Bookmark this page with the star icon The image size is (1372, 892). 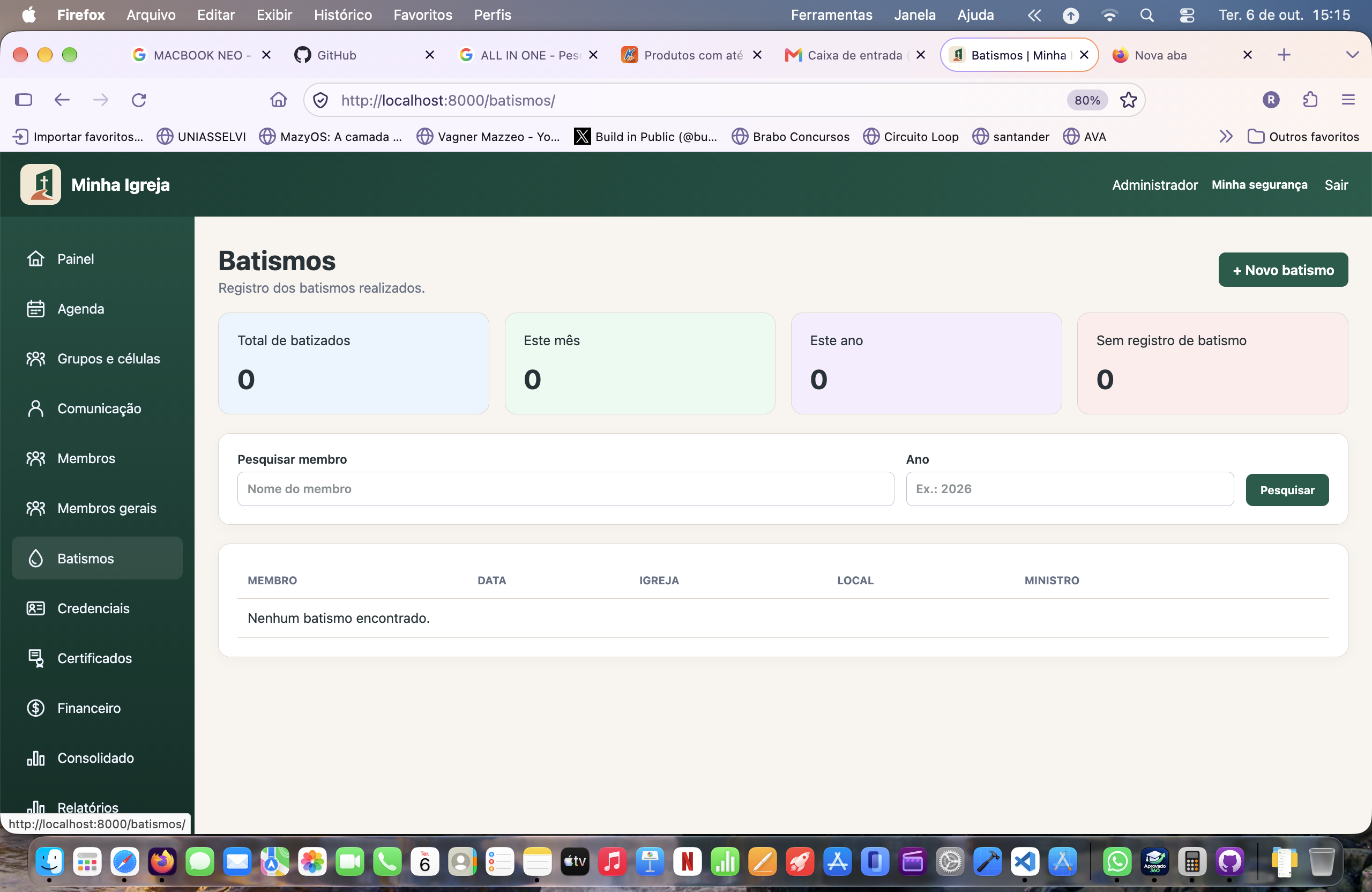(x=1128, y=100)
